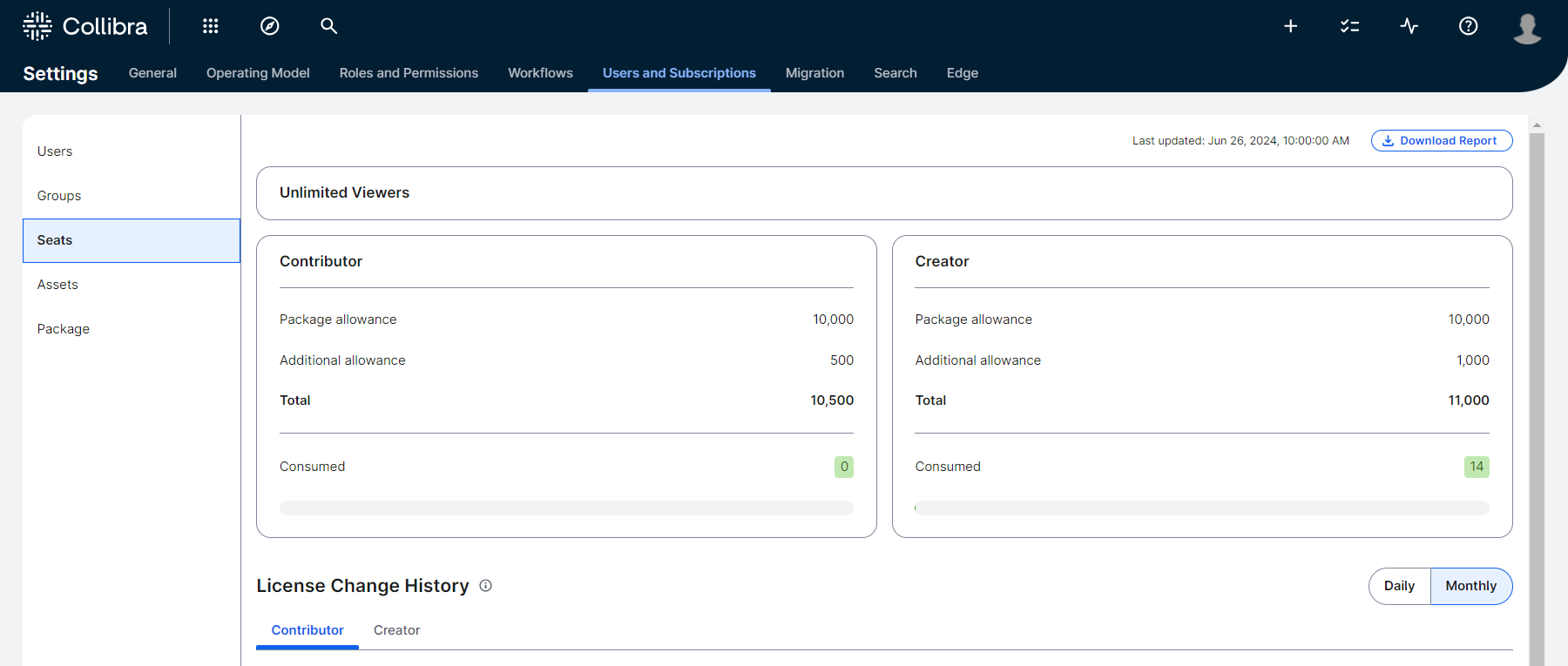This screenshot has height=666, width=1568.
Task: Click License Change History info icon
Action: point(486,586)
